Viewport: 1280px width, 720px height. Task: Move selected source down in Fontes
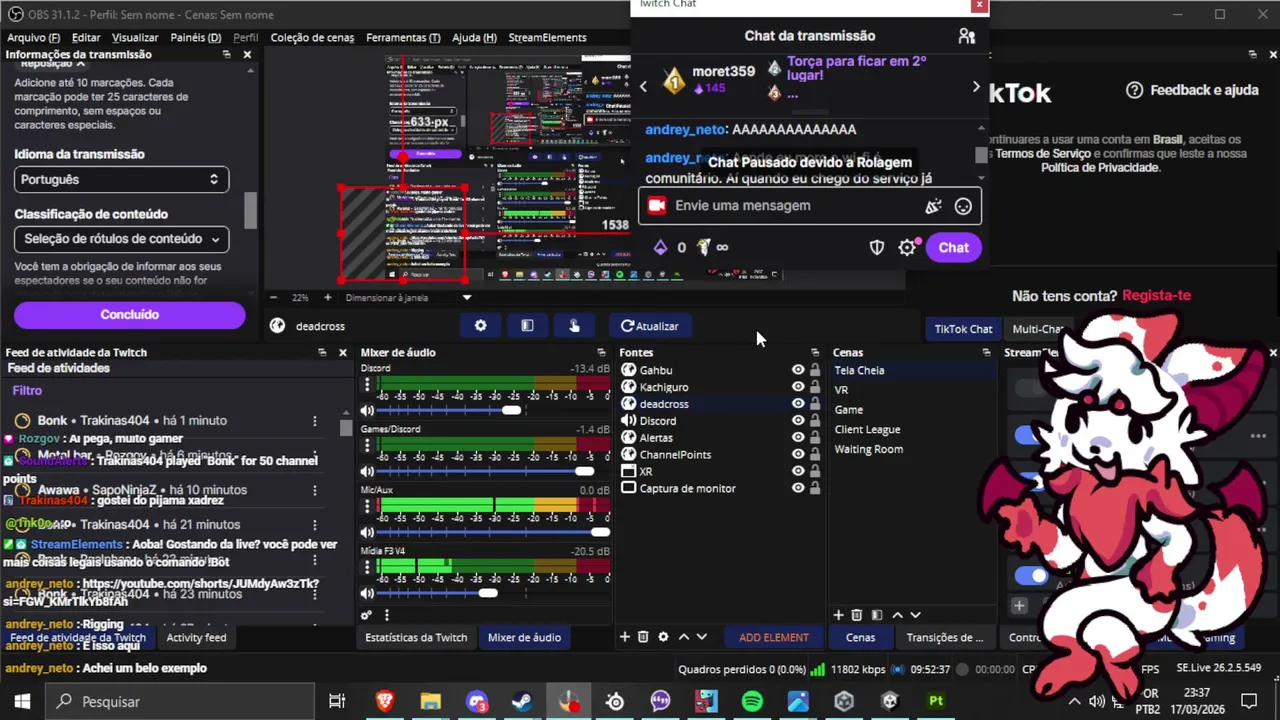click(x=702, y=637)
